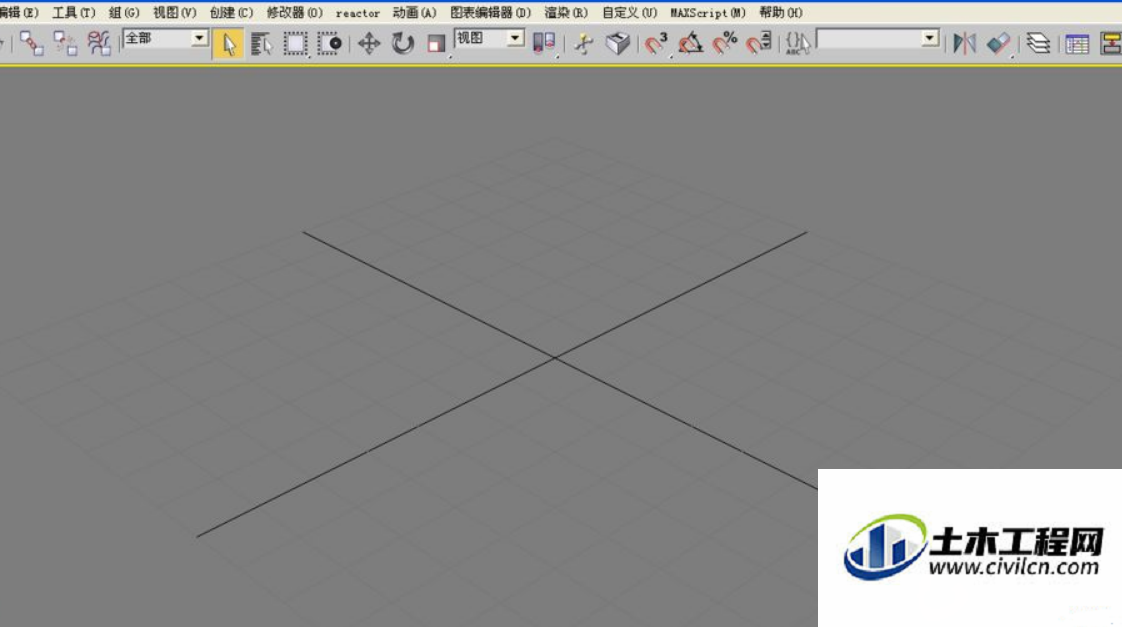Toggle Percent Snap
Image resolution: width=1122 pixels, height=627 pixels.
tap(725, 44)
